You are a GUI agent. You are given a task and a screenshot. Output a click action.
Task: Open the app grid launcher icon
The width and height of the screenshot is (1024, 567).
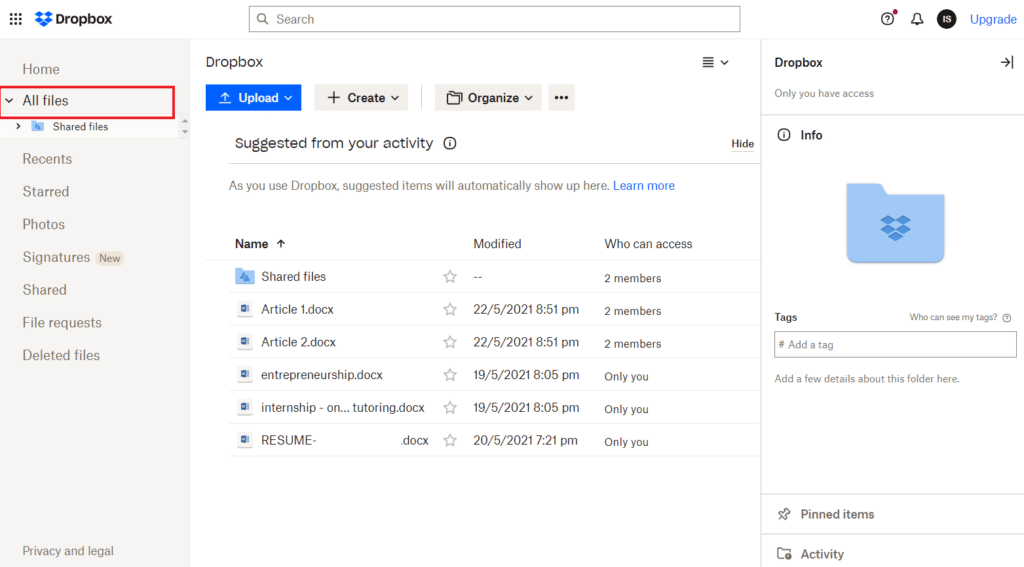(x=16, y=19)
